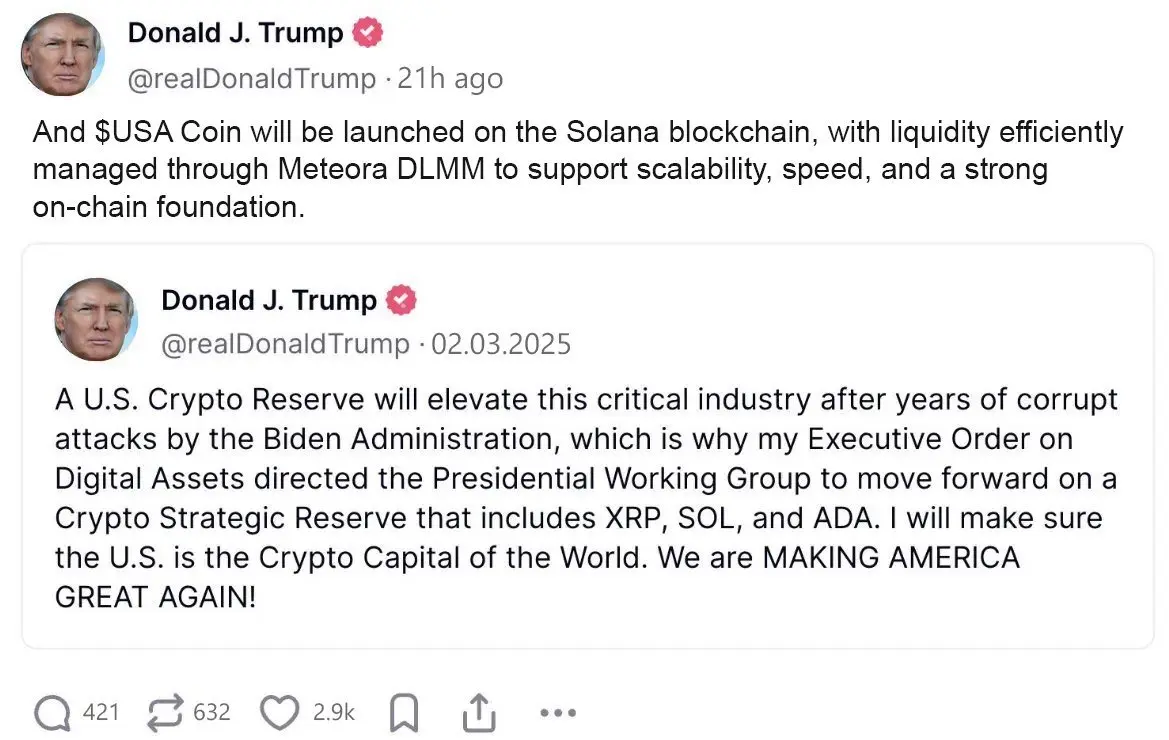The height and width of the screenshot is (740, 1169).
Task: Open the main post profile avatar
Action: point(62,54)
